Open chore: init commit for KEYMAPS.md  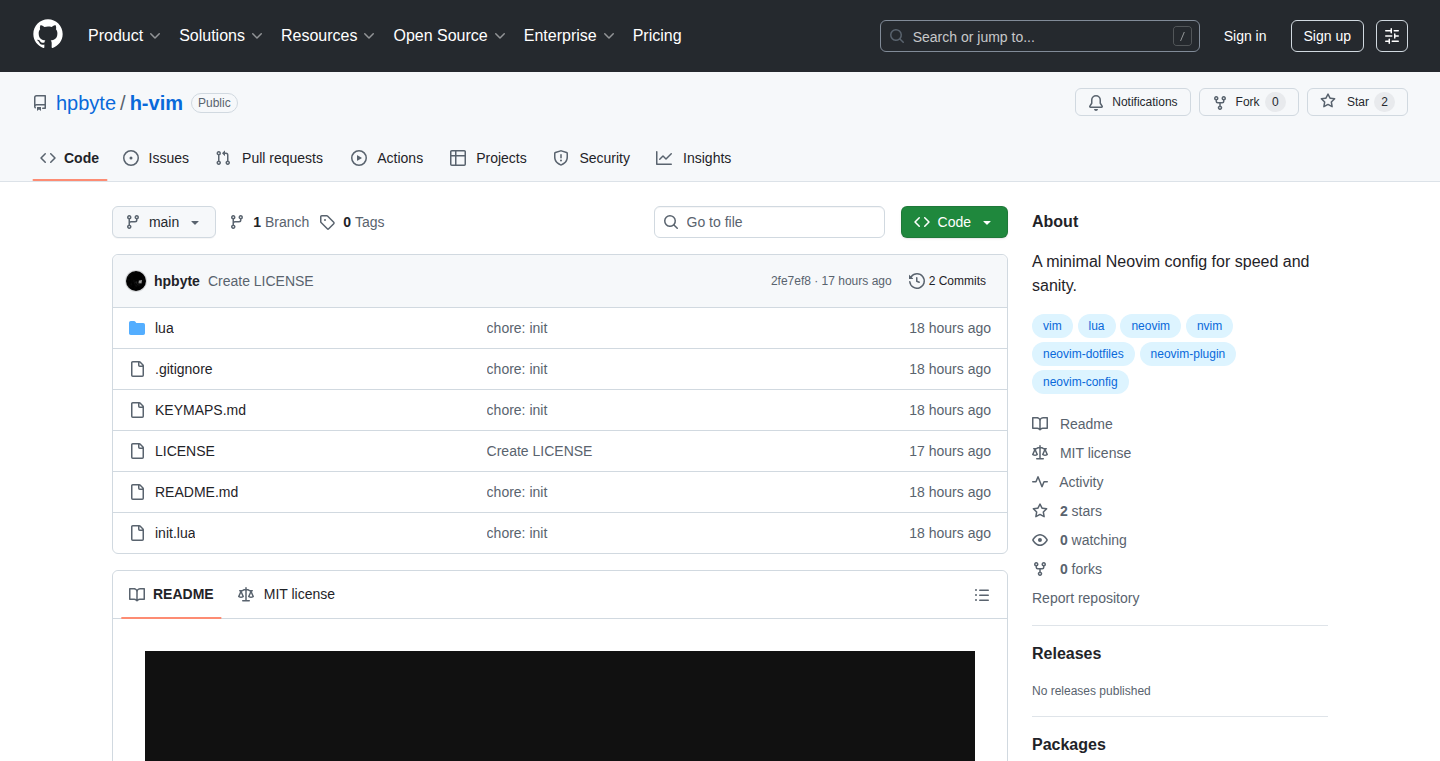click(517, 410)
